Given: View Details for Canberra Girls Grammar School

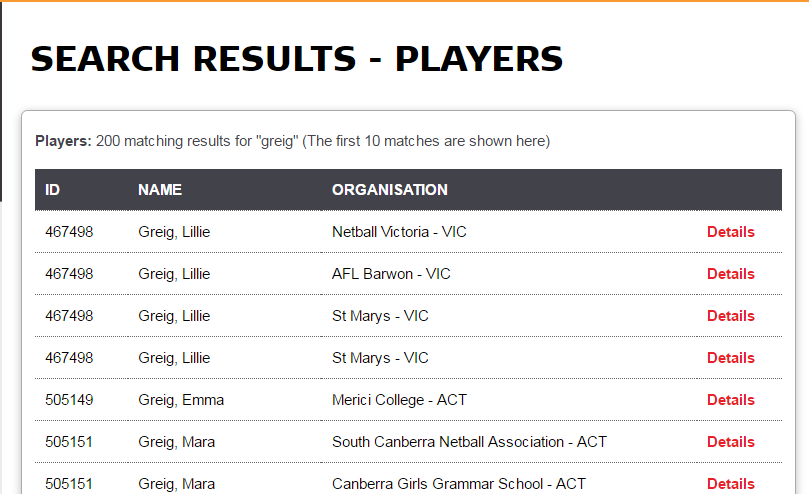Looking at the screenshot, I should click(x=731, y=484).
